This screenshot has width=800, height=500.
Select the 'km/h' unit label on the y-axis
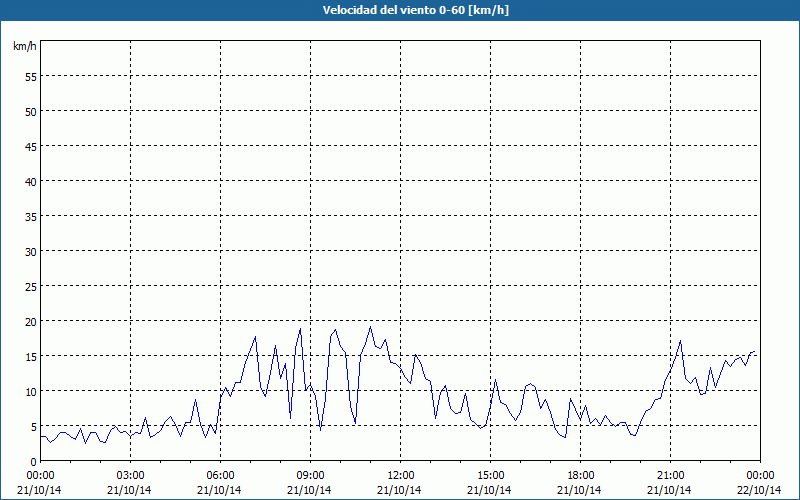coord(25,46)
